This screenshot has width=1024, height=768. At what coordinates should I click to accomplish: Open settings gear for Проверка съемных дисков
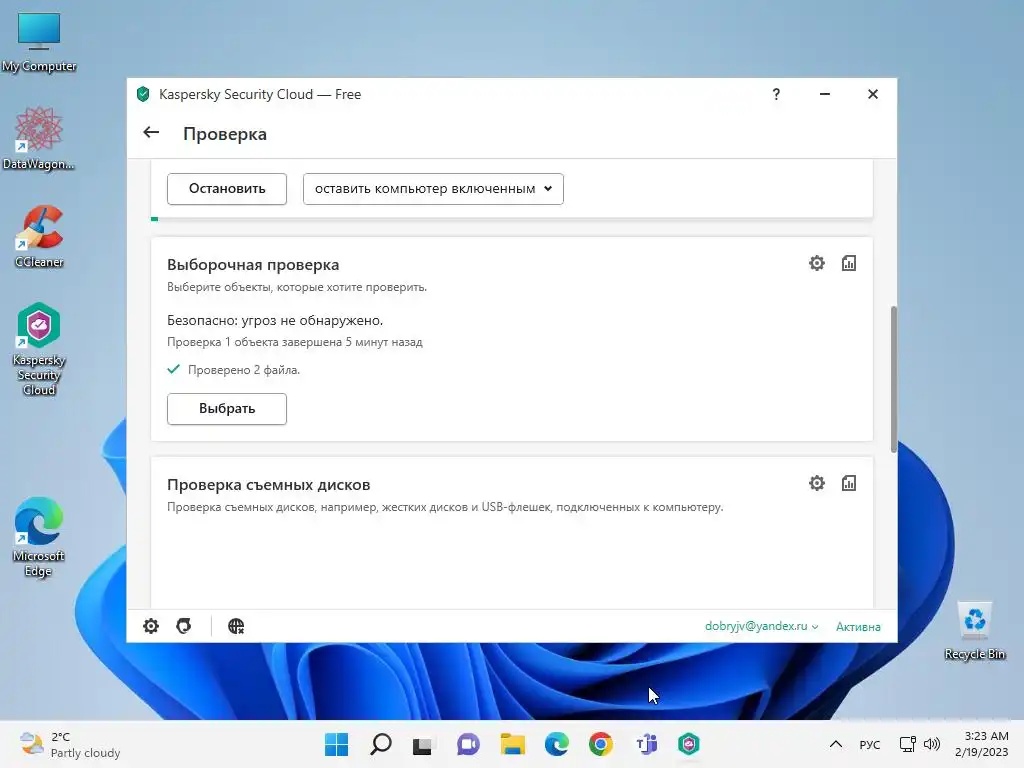coord(816,483)
